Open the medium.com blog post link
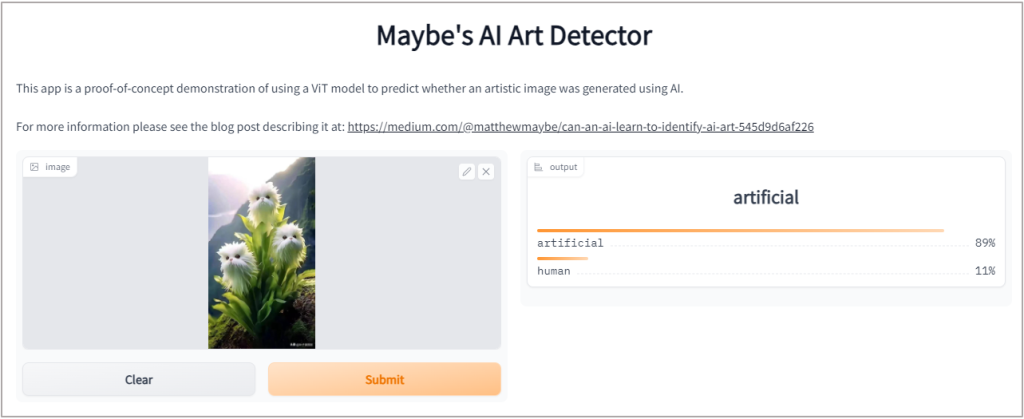Screen dimensions: 1024x419 [581, 127]
